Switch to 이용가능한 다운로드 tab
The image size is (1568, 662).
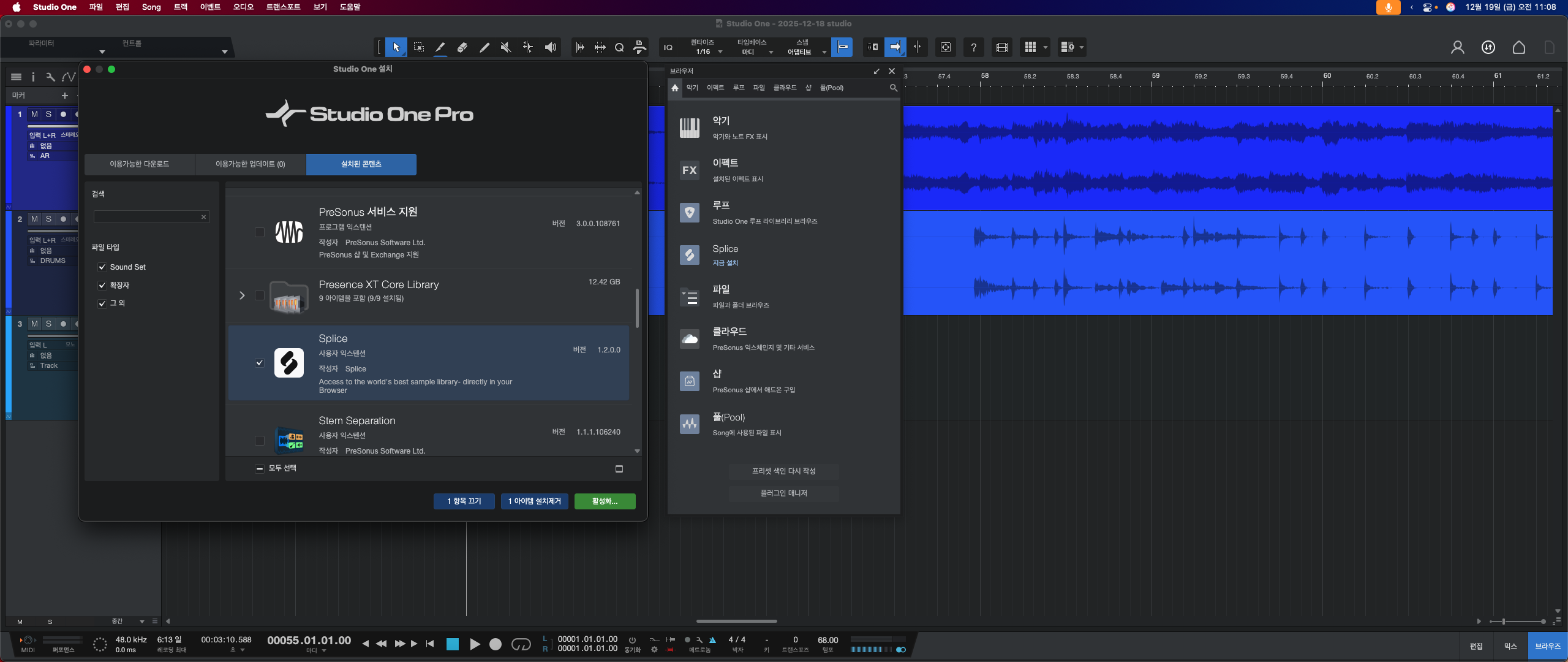(140, 164)
